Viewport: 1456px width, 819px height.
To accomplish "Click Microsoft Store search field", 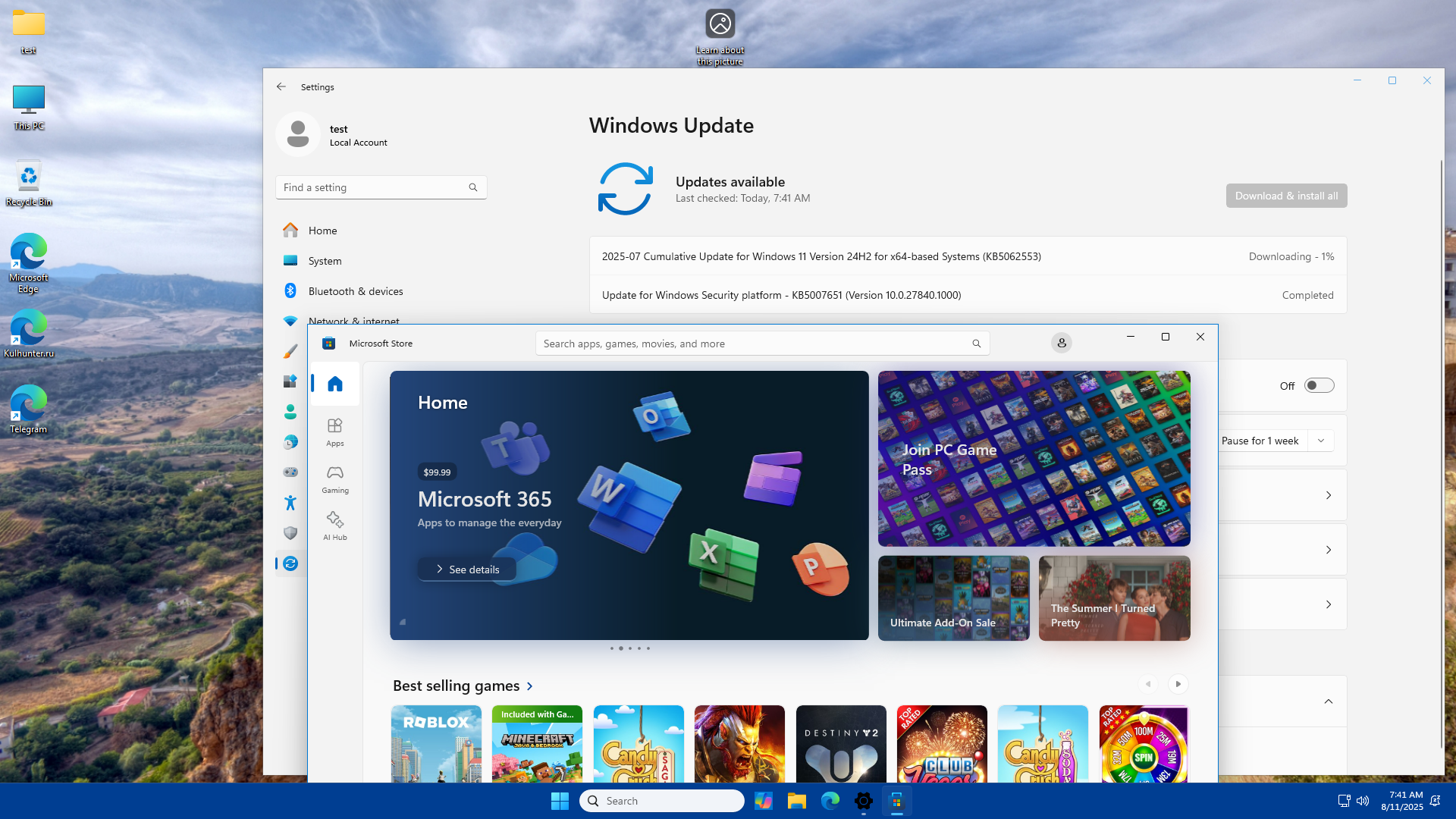I will [762, 344].
